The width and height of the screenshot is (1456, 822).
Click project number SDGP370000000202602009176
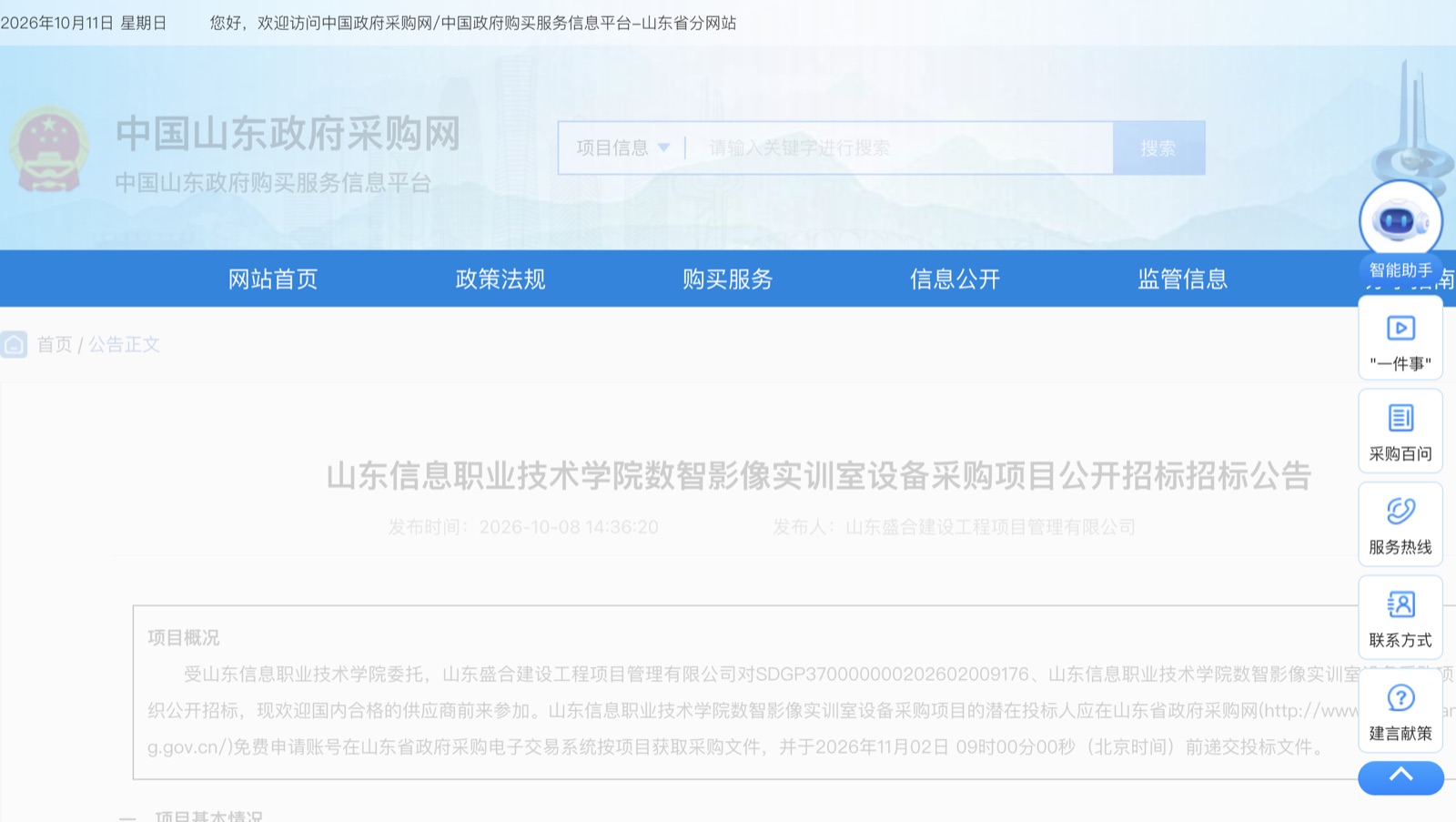pos(893,675)
